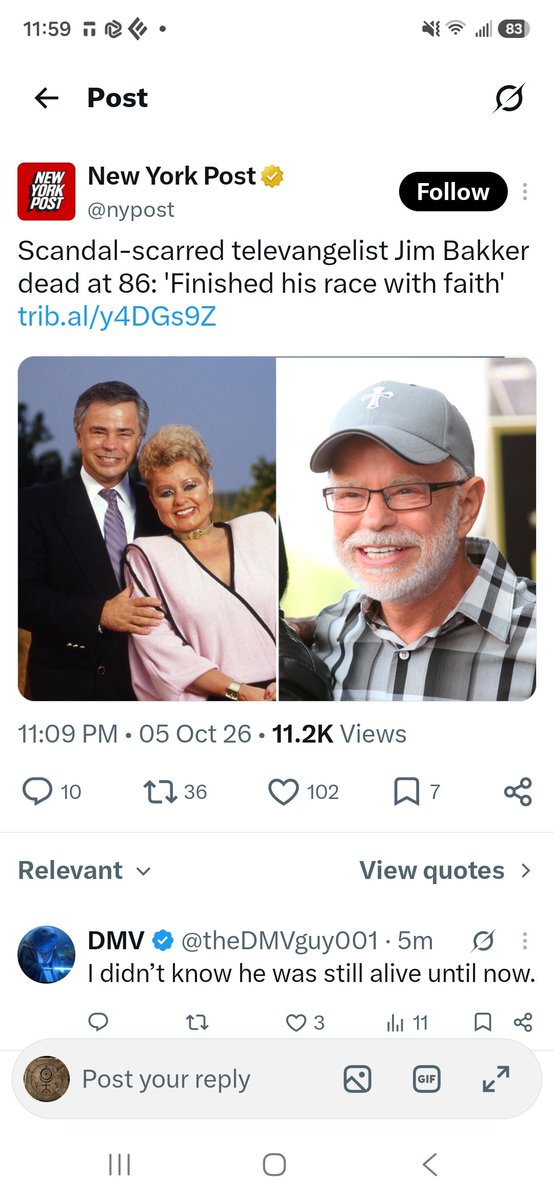554x1200 pixels.
Task: Open View quotes
Action: tap(445, 870)
